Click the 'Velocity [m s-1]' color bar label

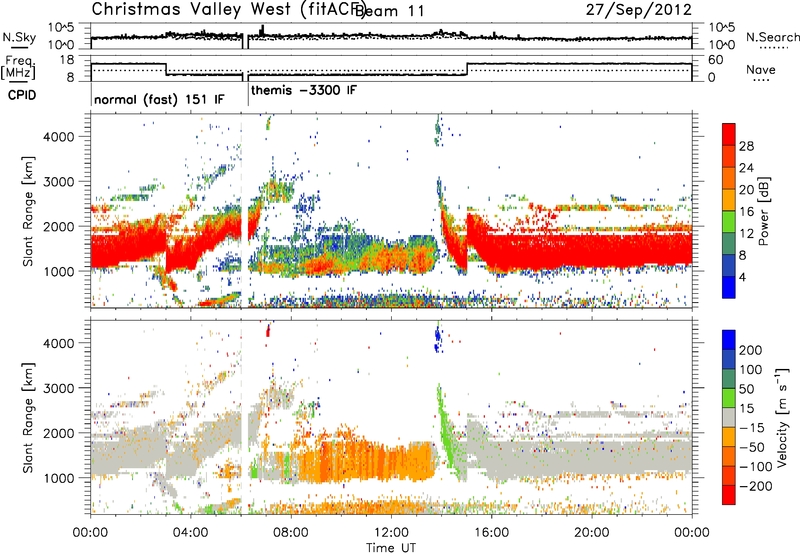click(781, 417)
